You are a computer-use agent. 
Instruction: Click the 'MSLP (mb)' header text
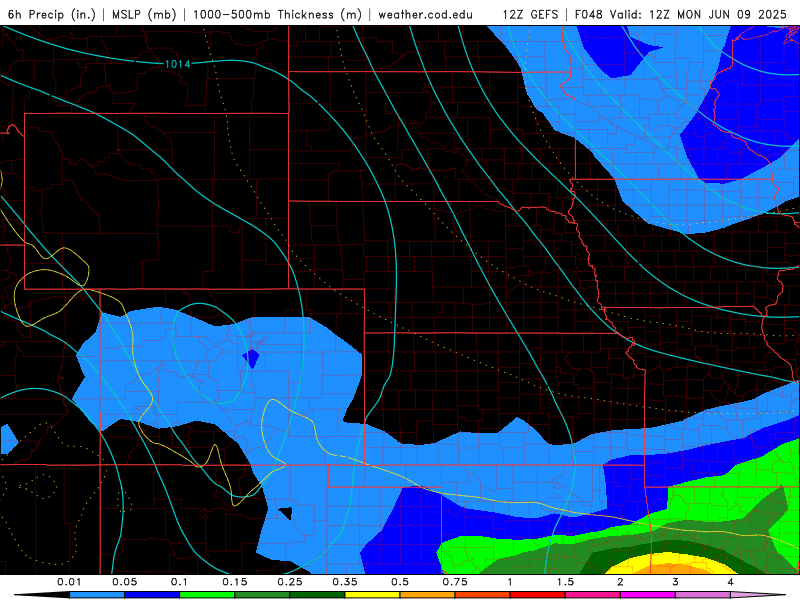pyautogui.click(x=144, y=14)
